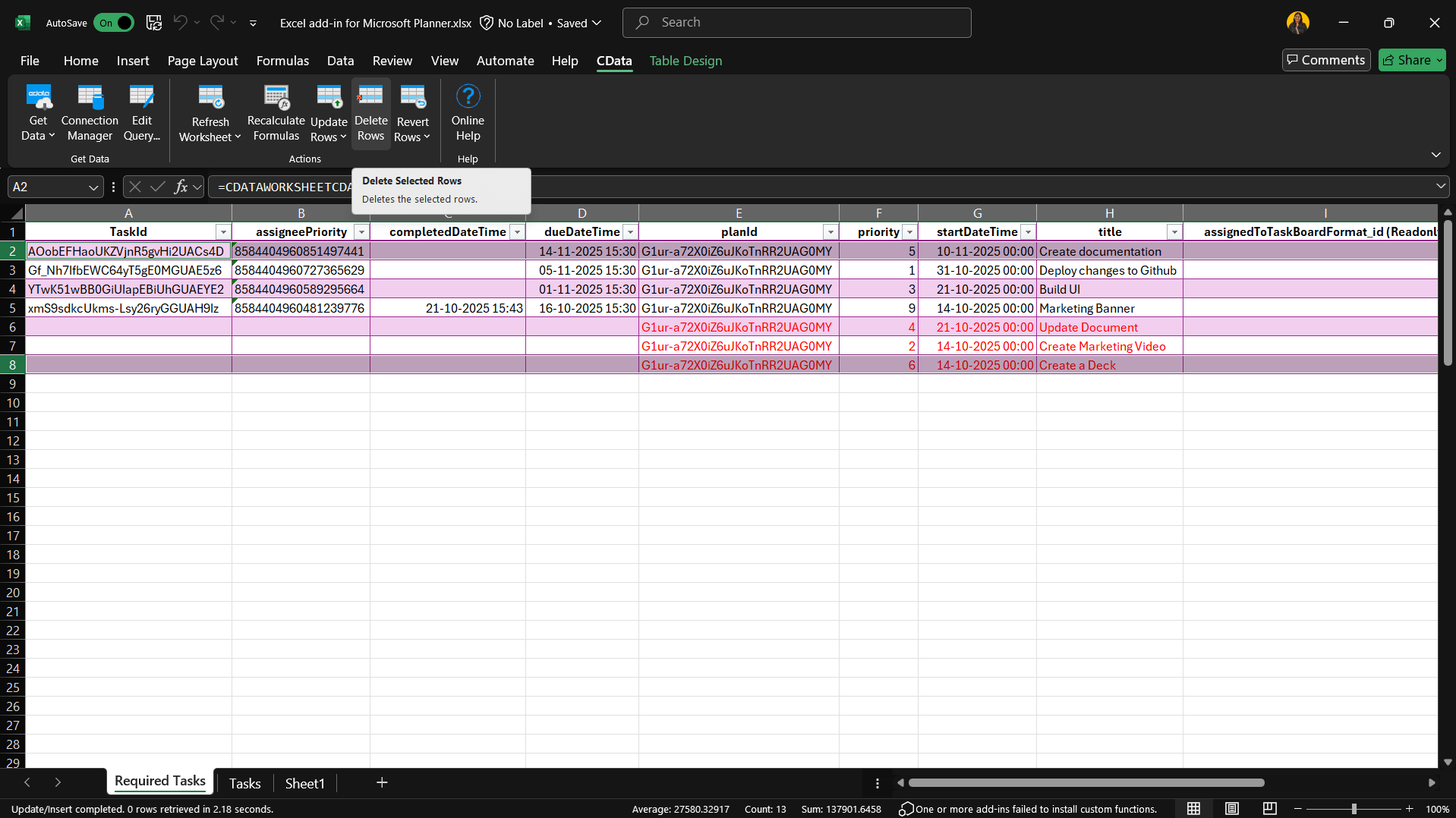Turn off the AutoSave toggle
This screenshot has width=1456, height=818.
(x=114, y=23)
